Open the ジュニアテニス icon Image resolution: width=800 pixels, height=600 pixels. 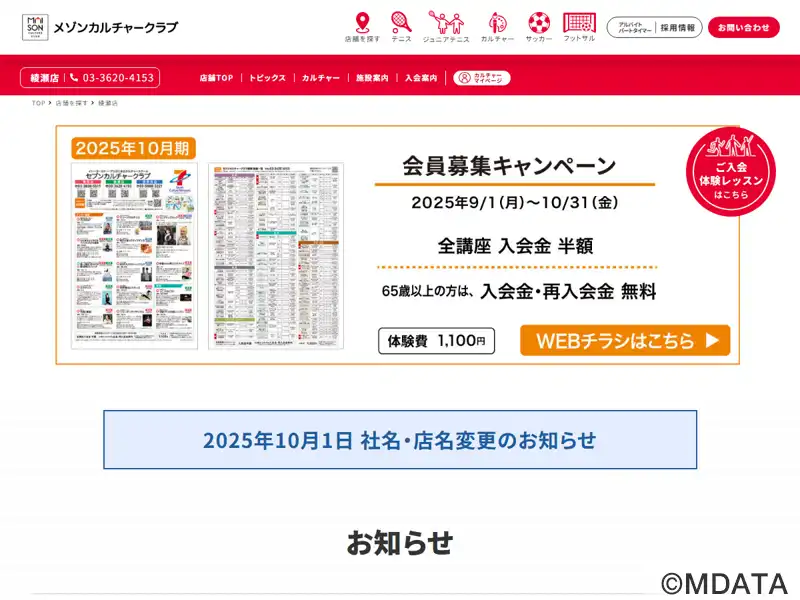pyautogui.click(x=446, y=28)
